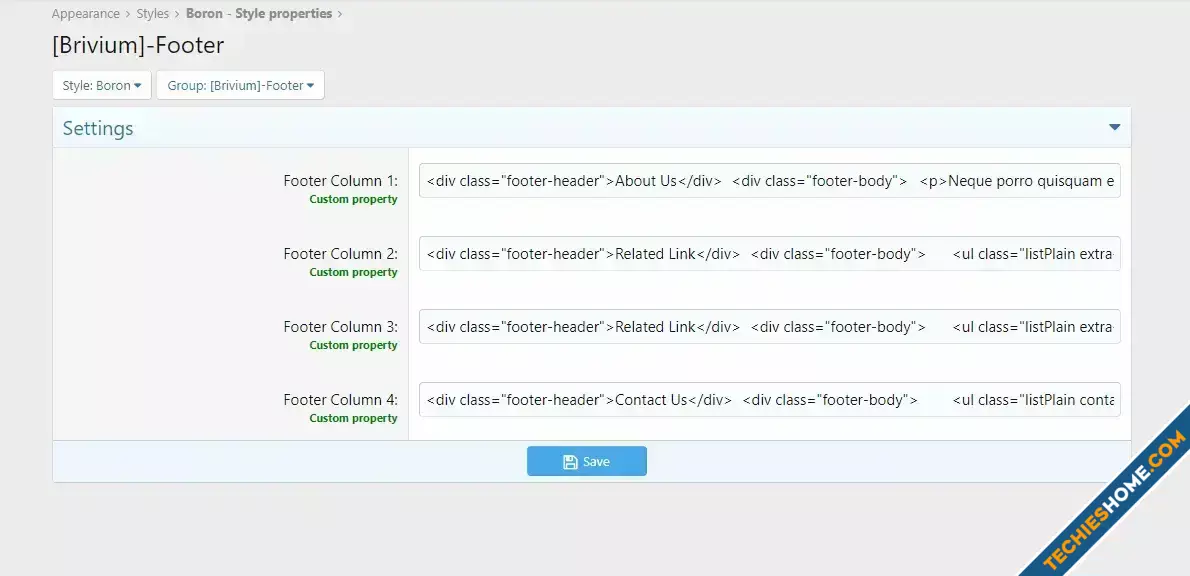1190x576 pixels.
Task: Collapse the Settings section arrow
Action: click(x=1114, y=128)
